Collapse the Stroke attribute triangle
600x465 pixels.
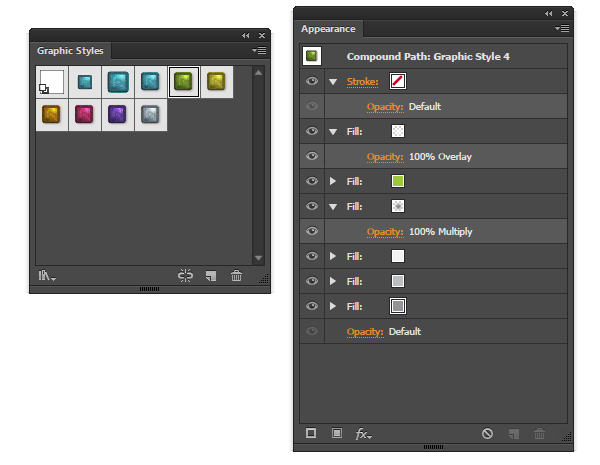pyautogui.click(x=333, y=82)
